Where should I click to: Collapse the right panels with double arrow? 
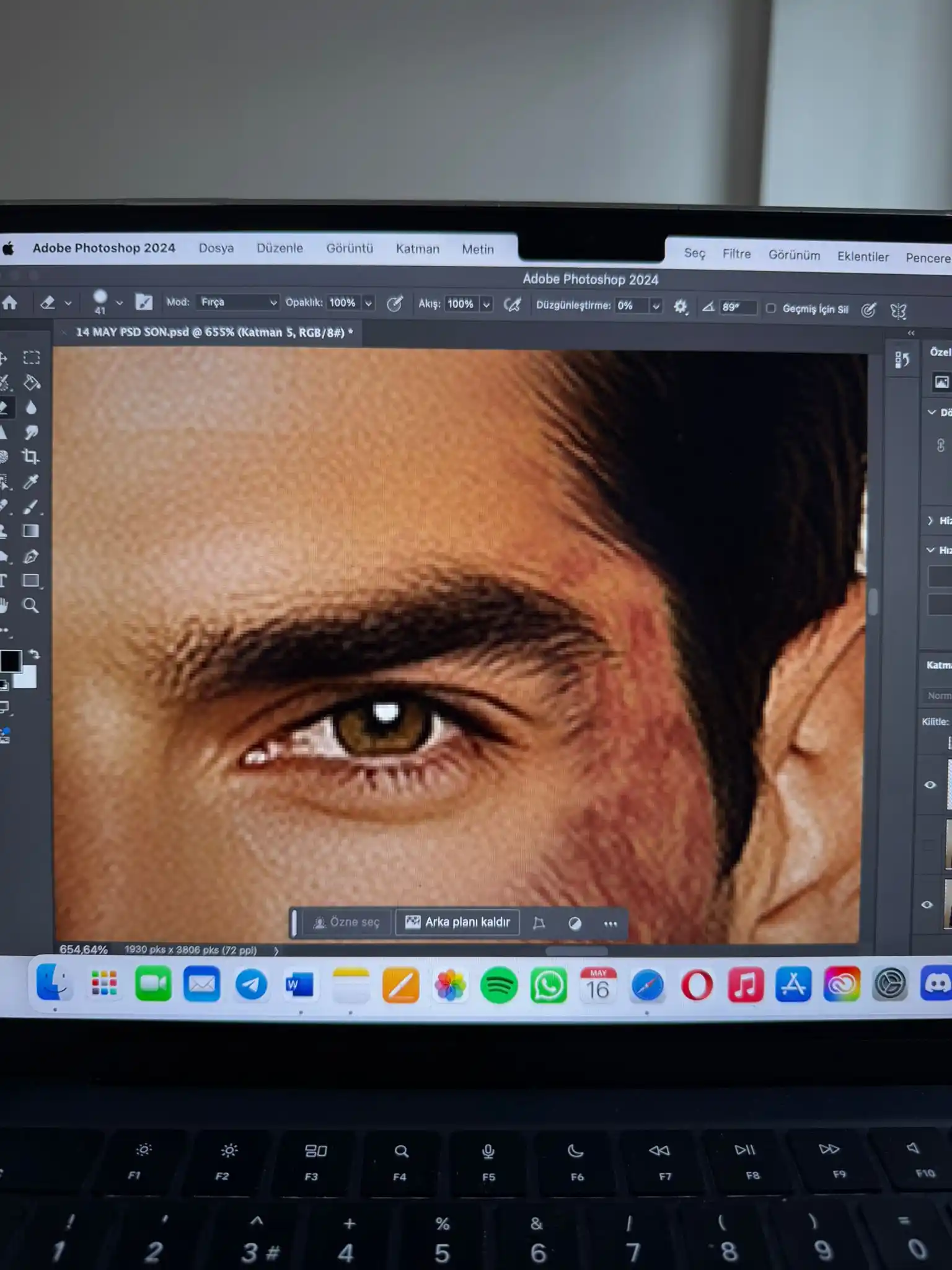click(x=911, y=334)
